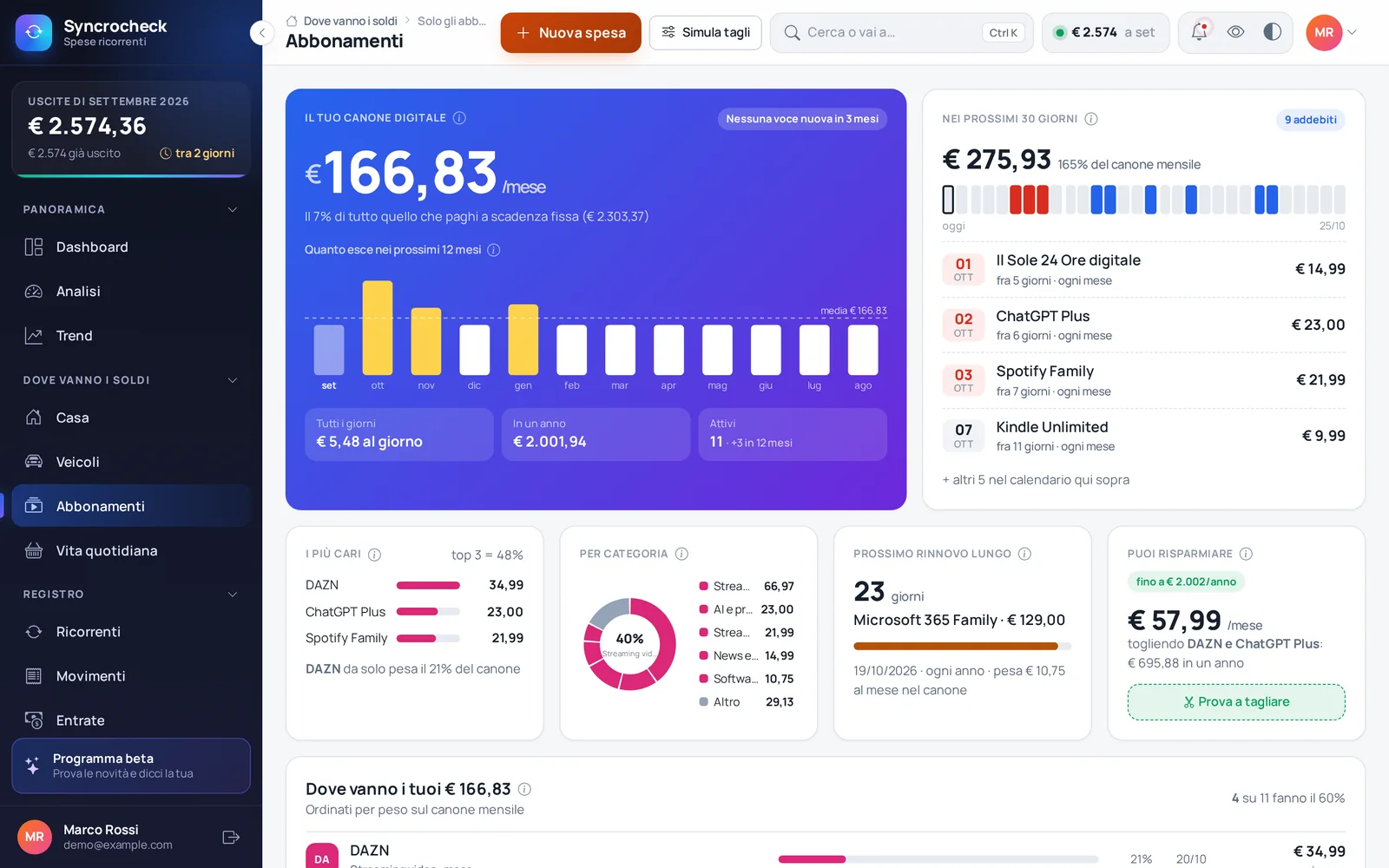Open the Spotify Family upcoming charge row
The height and width of the screenshot is (868, 1389).
[x=1143, y=380]
